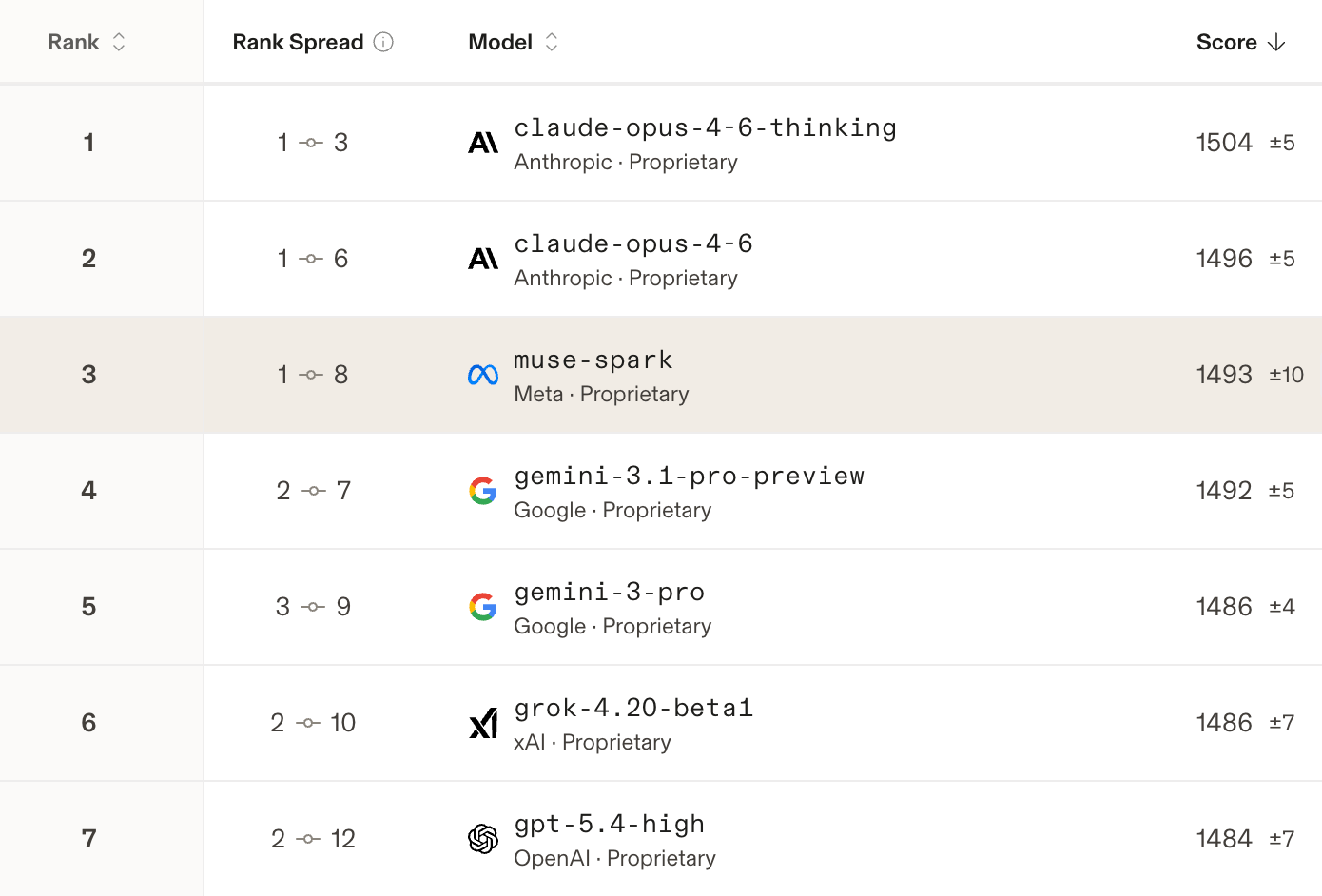Toggle Score sort with down arrow

[x=1276, y=42]
